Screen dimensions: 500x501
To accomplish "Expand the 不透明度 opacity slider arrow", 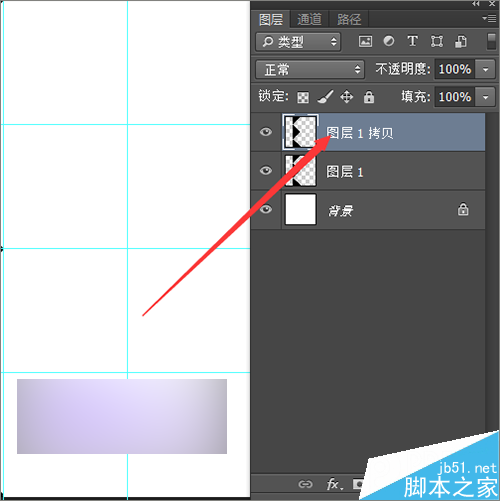I will [x=485, y=69].
